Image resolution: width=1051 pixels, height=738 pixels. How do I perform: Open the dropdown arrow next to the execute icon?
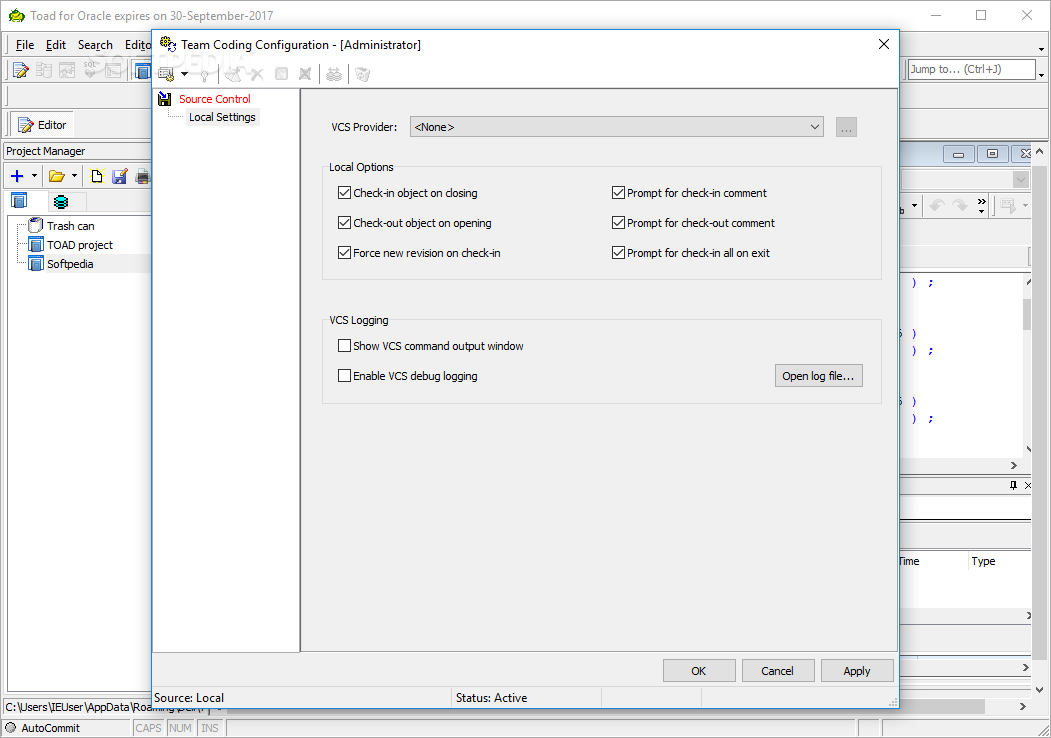(x=1026, y=205)
